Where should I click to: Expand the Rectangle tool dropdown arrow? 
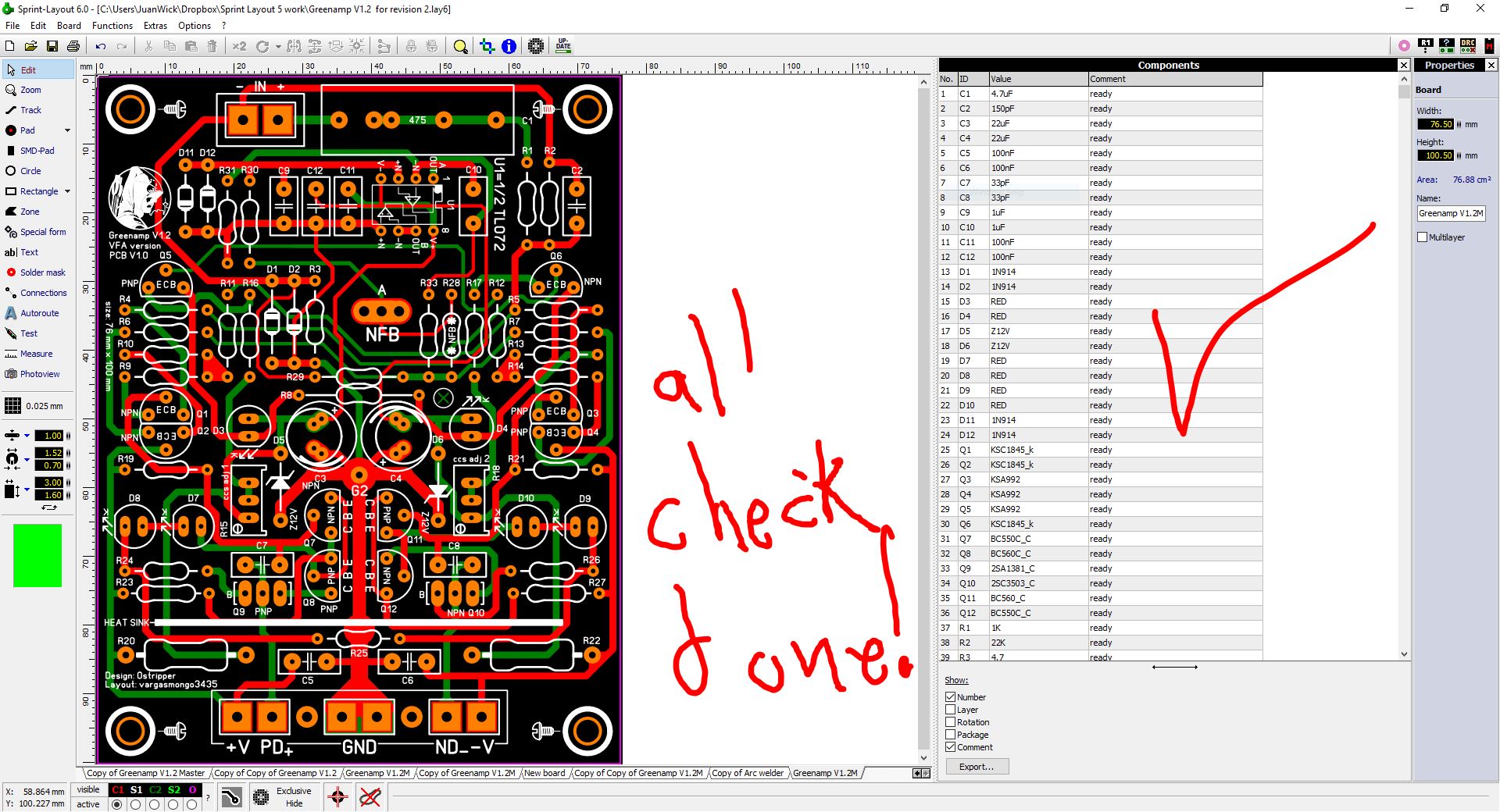68,191
